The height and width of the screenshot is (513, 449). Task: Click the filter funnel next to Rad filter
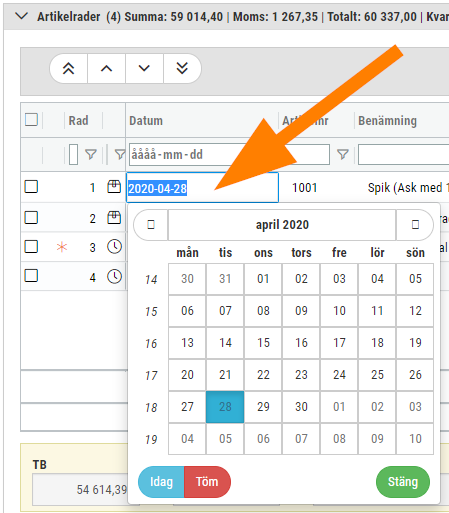(91, 154)
